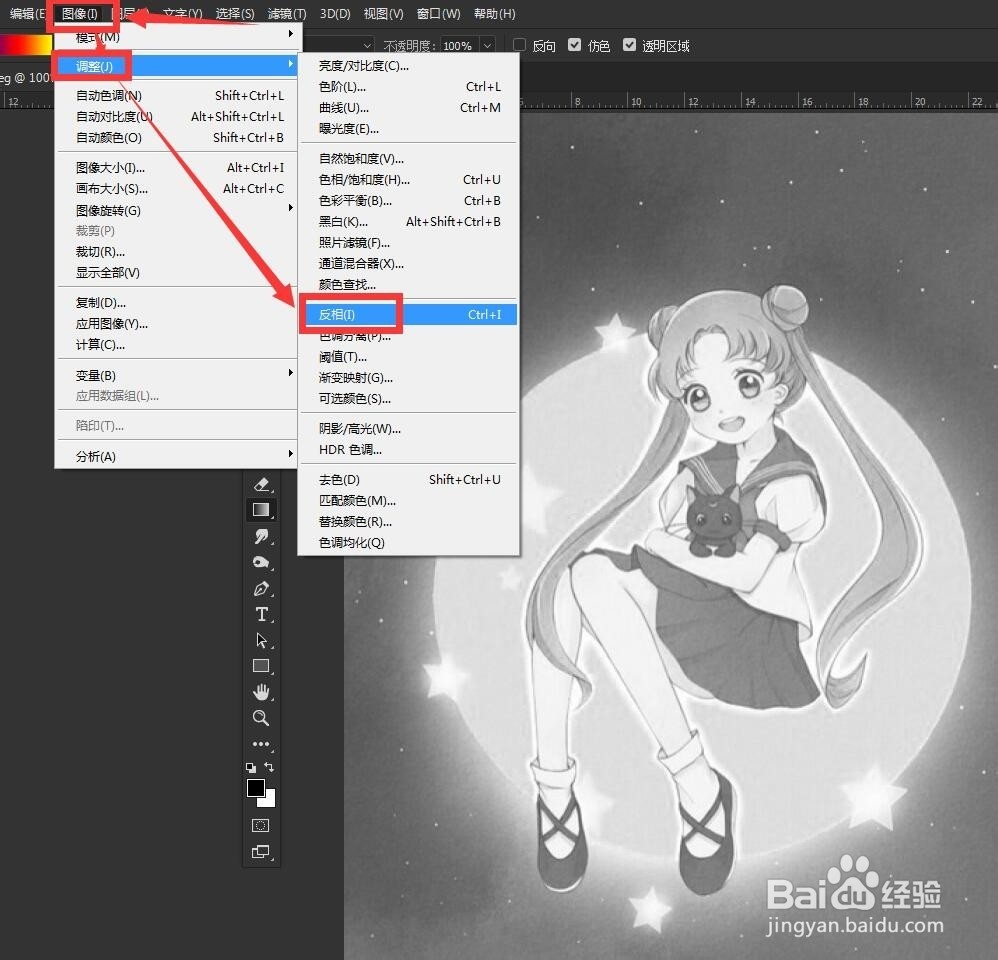
Task: Open the 图像(I) menu
Action: pos(80,13)
